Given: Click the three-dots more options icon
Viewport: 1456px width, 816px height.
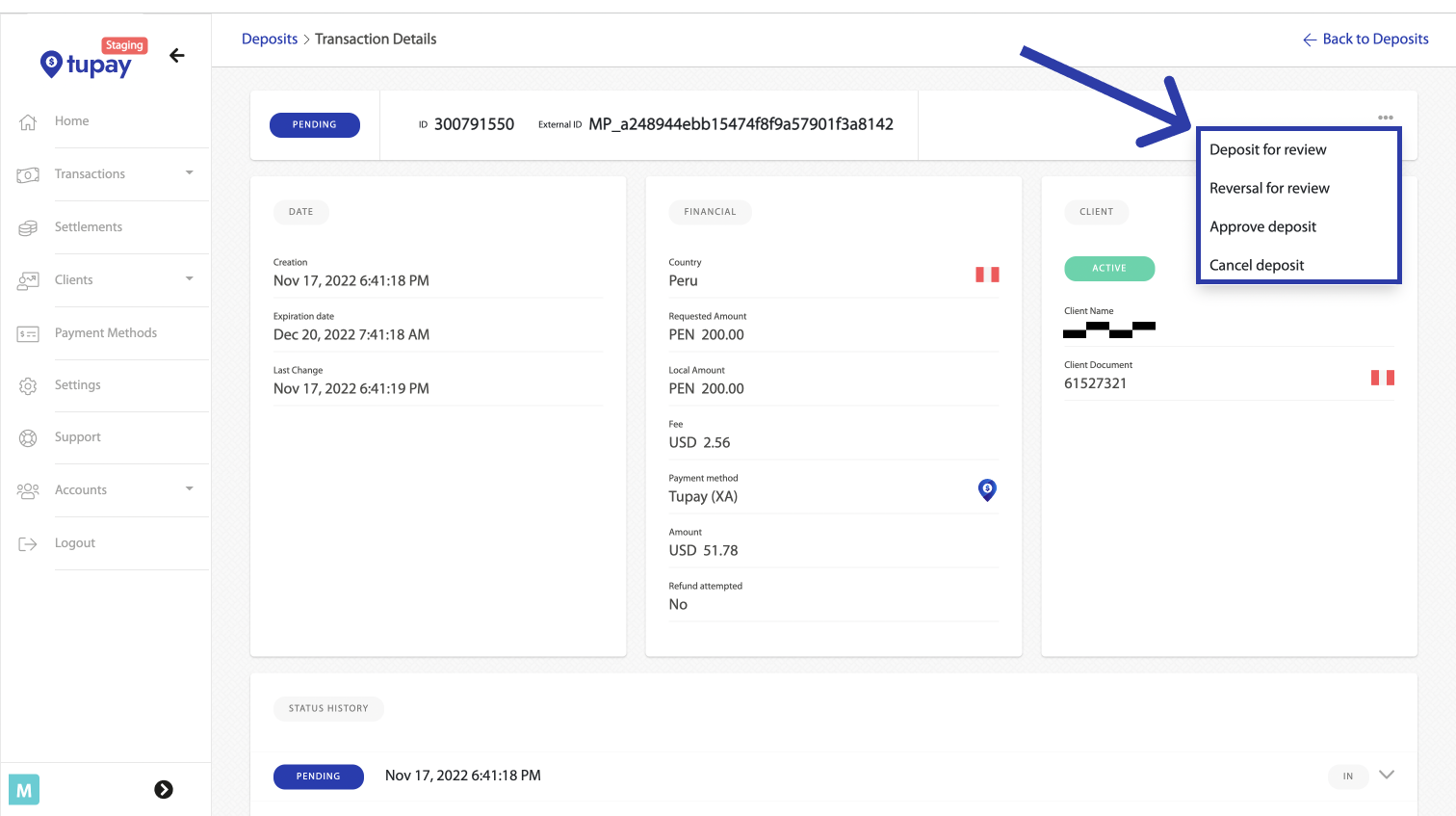Looking at the screenshot, I should 1385,118.
